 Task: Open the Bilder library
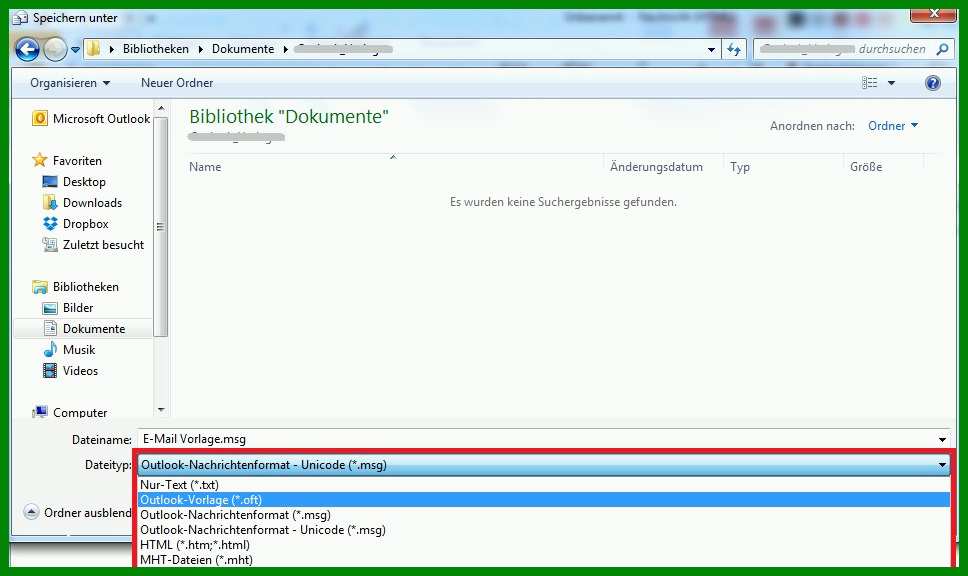pos(78,307)
